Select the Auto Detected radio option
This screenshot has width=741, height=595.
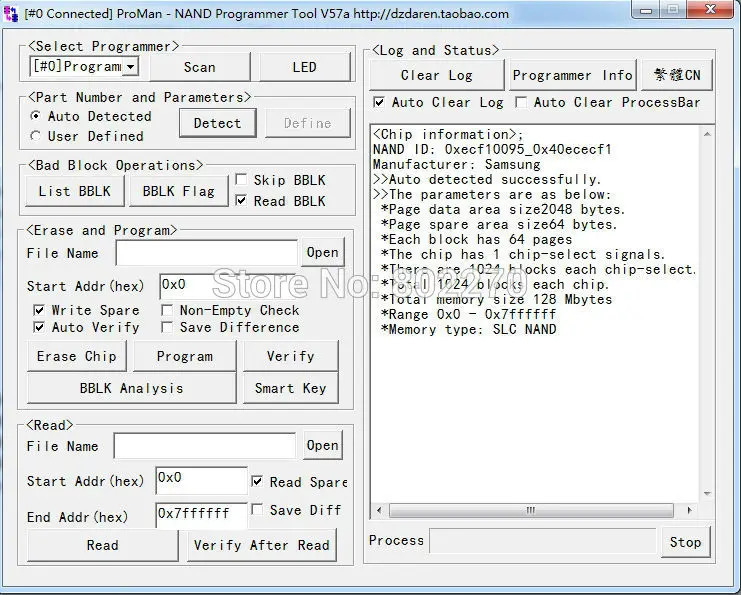tap(36, 117)
